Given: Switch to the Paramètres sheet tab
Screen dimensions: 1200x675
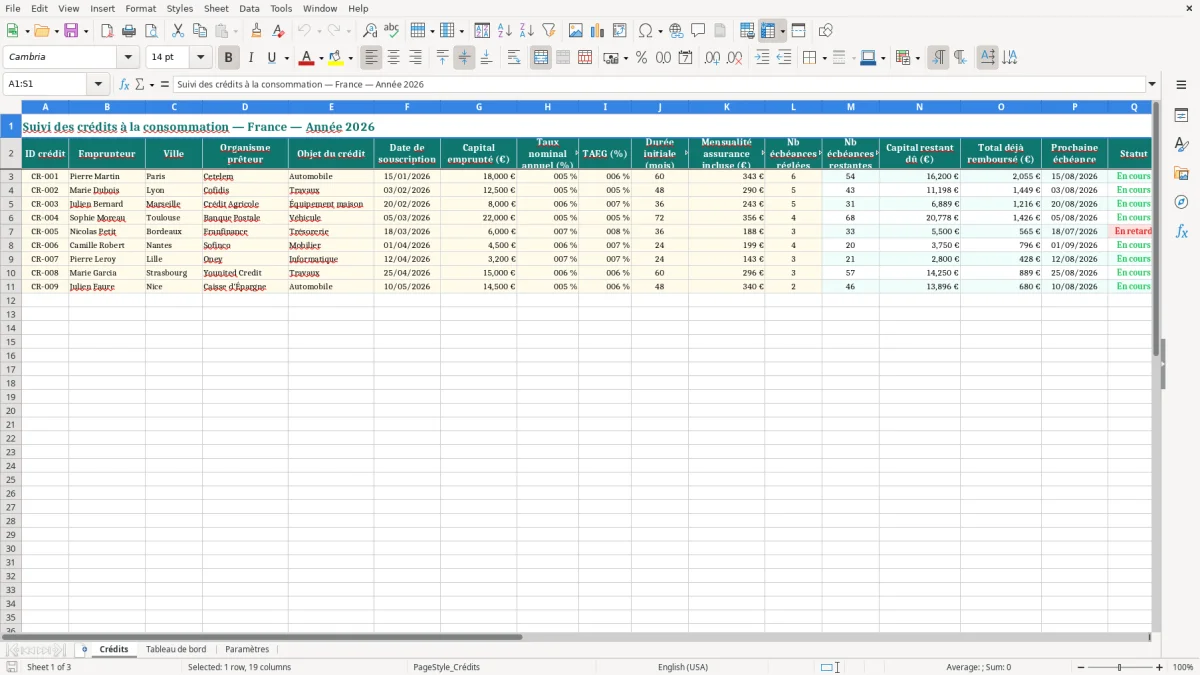Looking at the screenshot, I should [x=247, y=650].
